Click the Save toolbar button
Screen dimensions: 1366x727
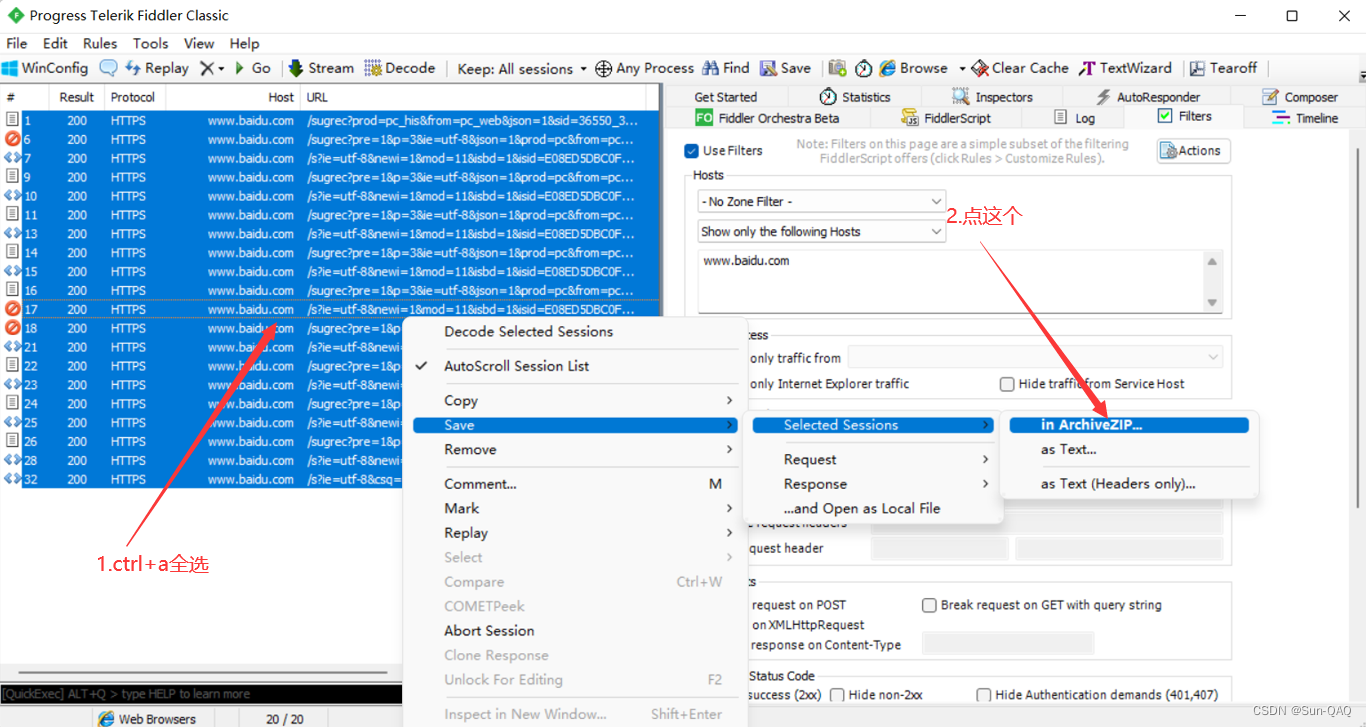[785, 68]
